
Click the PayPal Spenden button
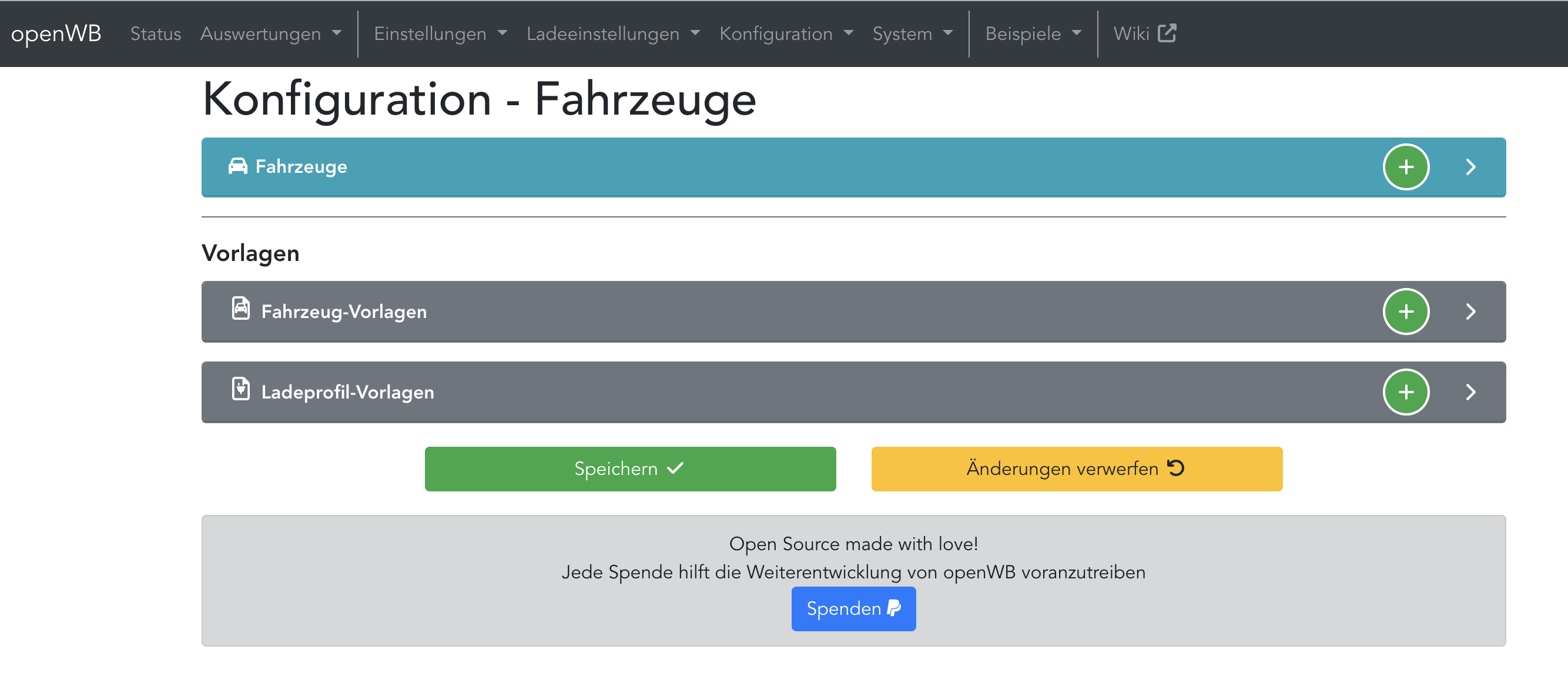[x=853, y=608]
